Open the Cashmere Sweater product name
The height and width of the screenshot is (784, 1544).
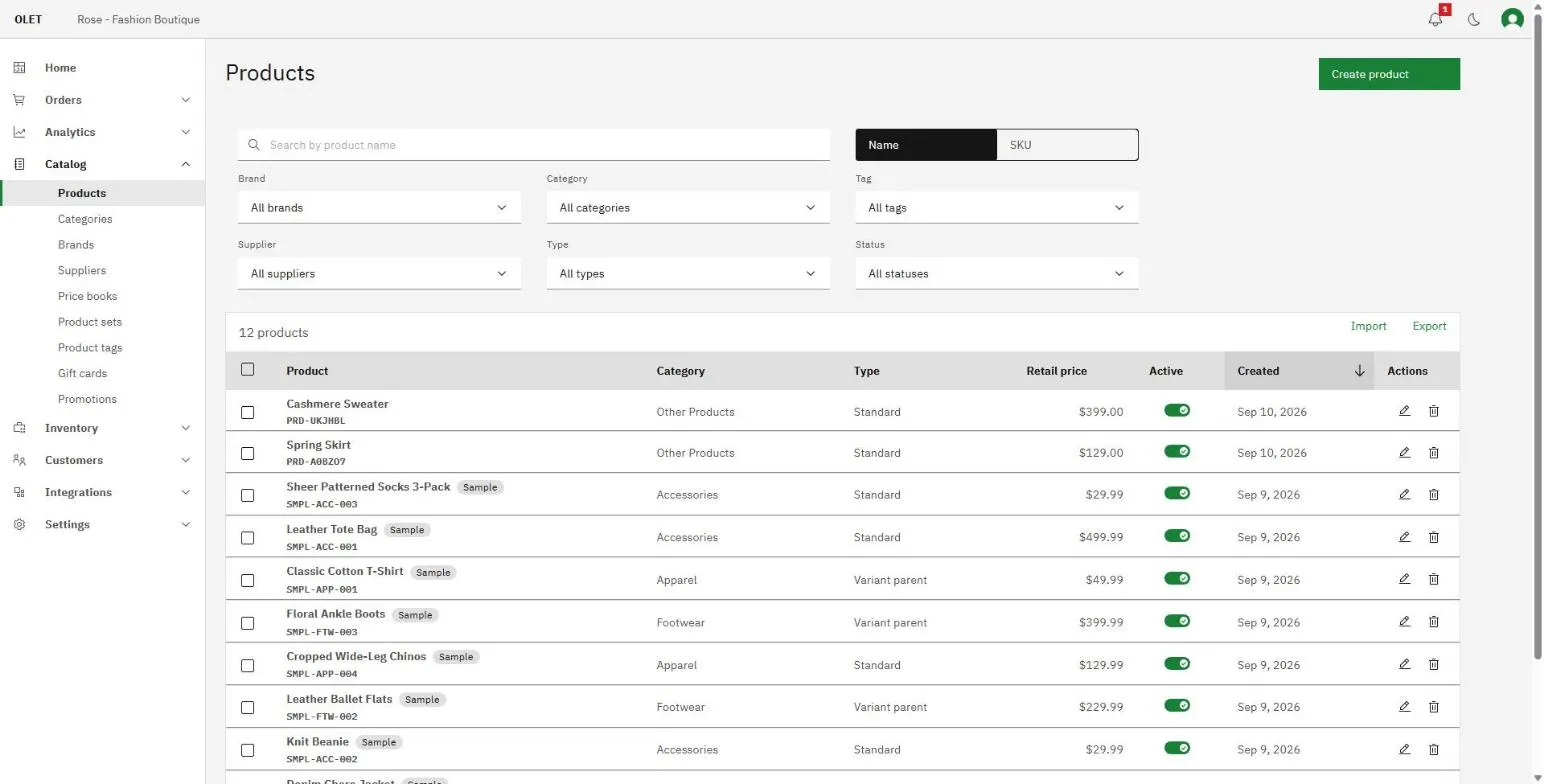point(337,404)
